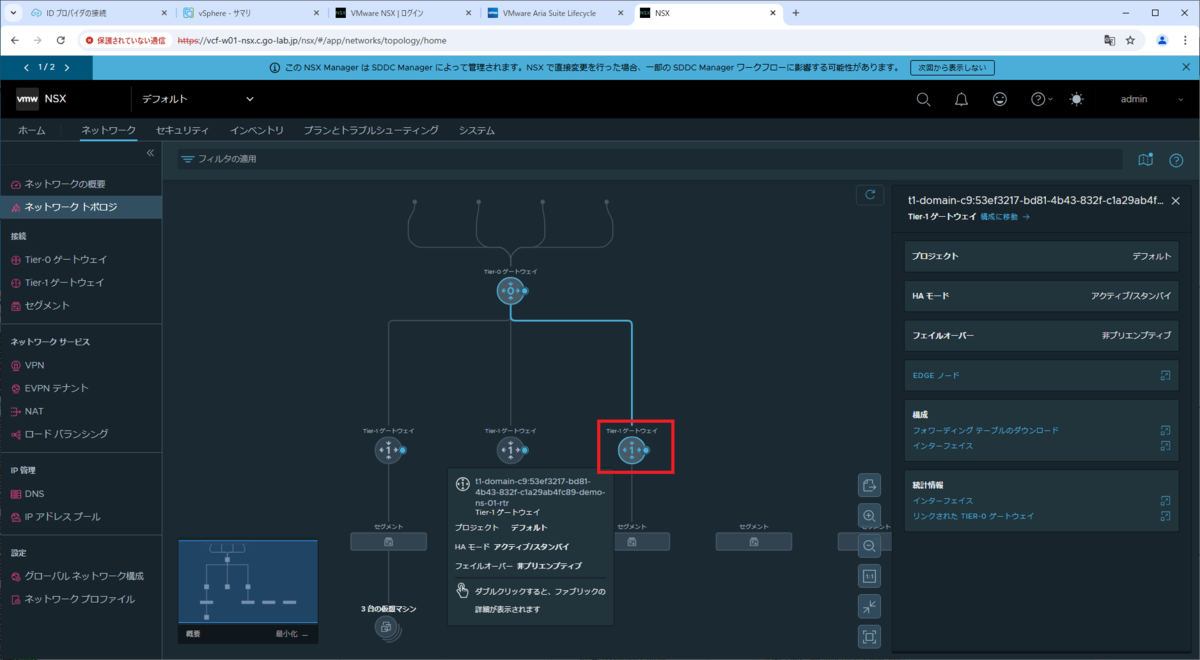The width and height of the screenshot is (1200, 660).
Task: Close the Tier-1 gateway details panel
Action: coord(1175,200)
